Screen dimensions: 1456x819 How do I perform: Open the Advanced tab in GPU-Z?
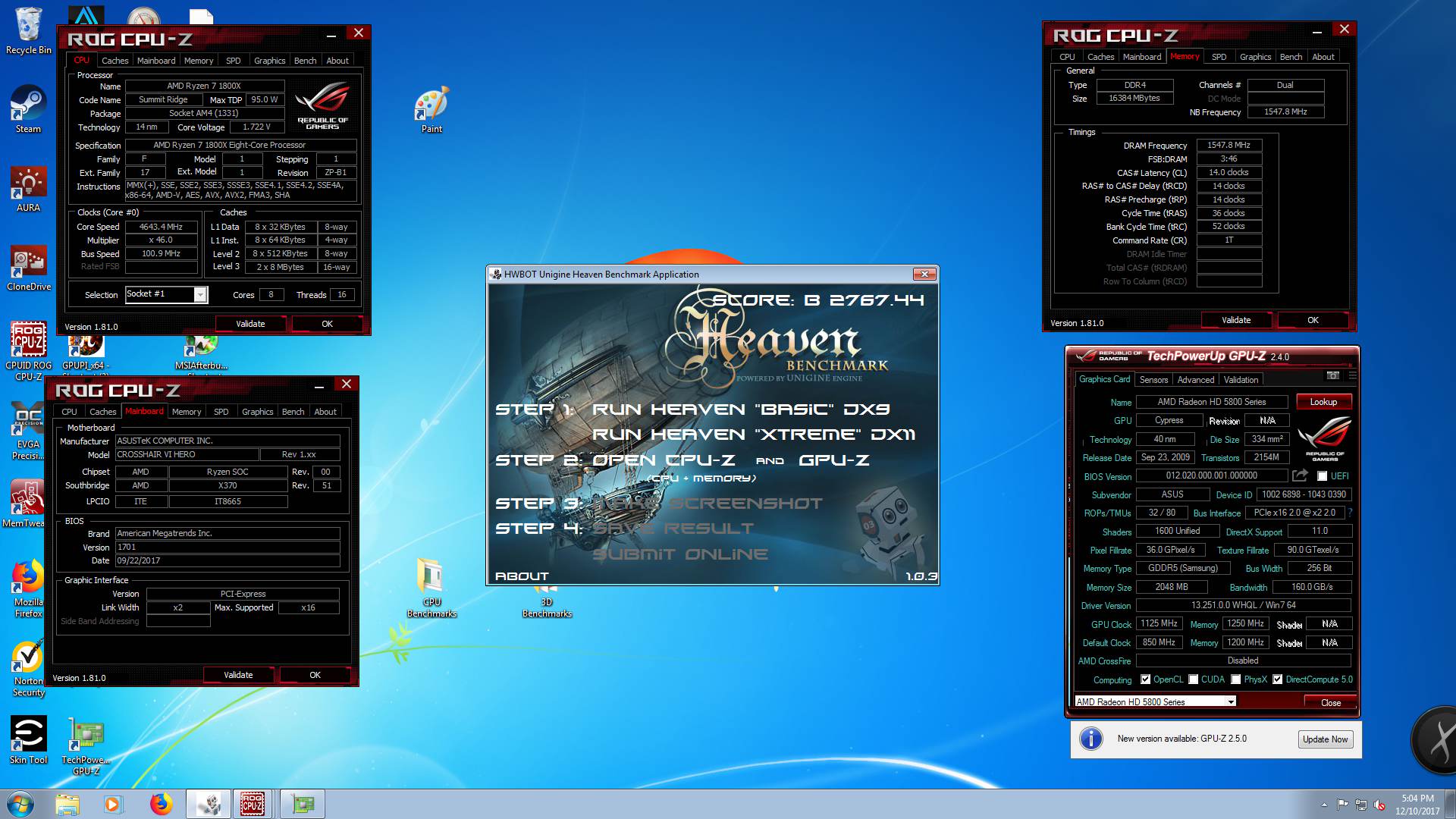tap(1196, 380)
